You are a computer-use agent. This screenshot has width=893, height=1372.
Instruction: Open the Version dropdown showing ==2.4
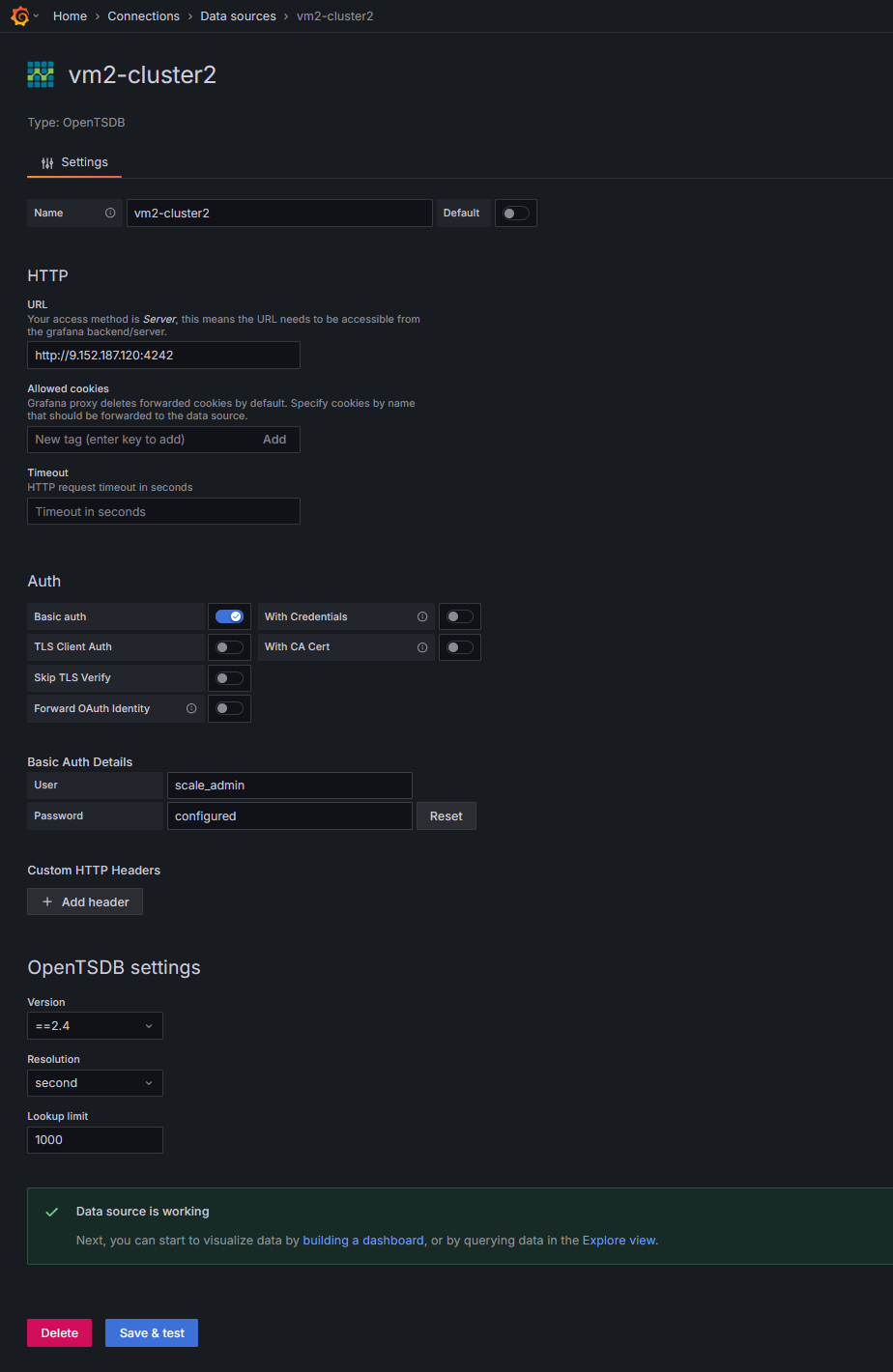tap(95, 1025)
